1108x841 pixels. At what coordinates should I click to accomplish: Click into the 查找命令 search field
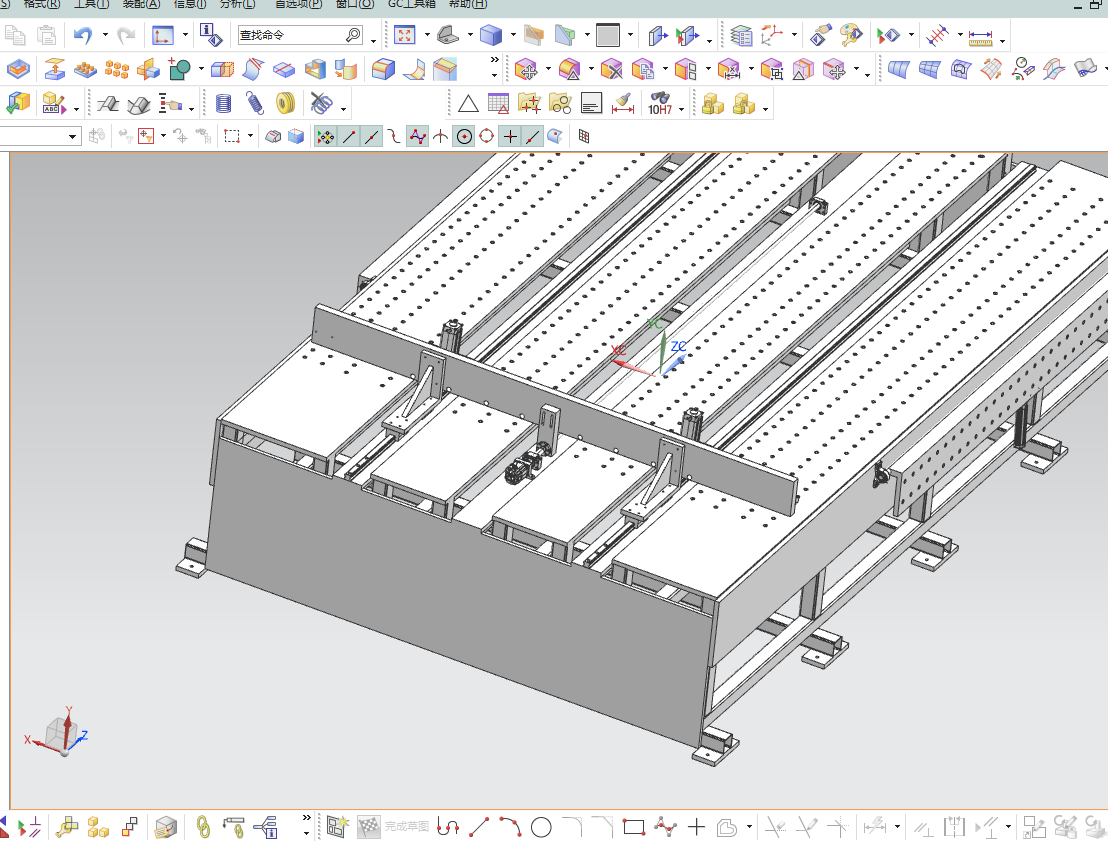(x=300, y=35)
